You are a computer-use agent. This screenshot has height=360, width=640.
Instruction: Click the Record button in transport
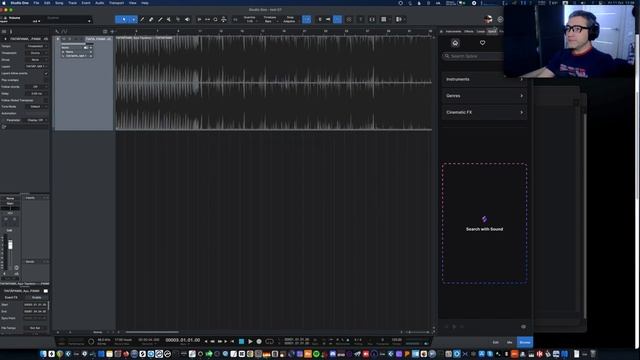(259, 341)
